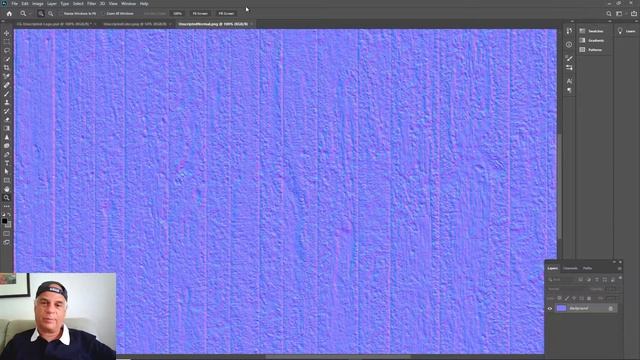The height and width of the screenshot is (360, 640).
Task: Select the Lasso tool
Action: (x=7, y=51)
